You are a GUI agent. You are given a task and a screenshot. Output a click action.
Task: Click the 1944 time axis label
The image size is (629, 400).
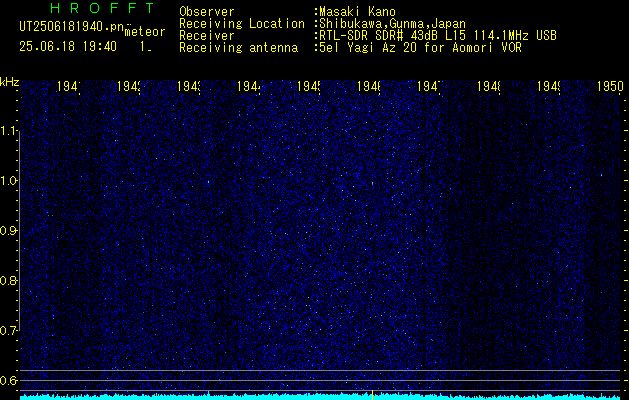click(x=249, y=87)
